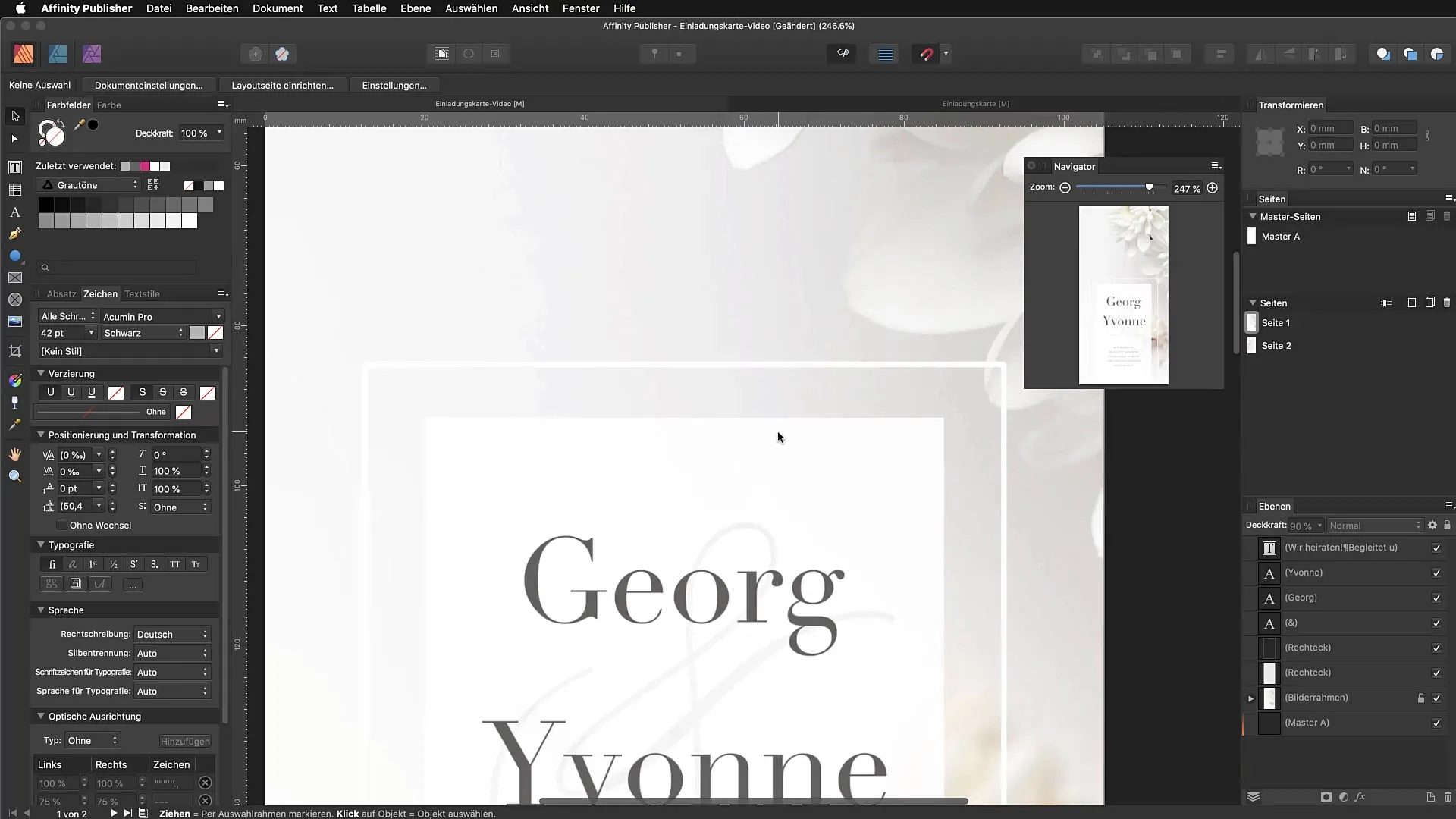
Task: Toggle preview mode eye icon
Action: [x=843, y=54]
